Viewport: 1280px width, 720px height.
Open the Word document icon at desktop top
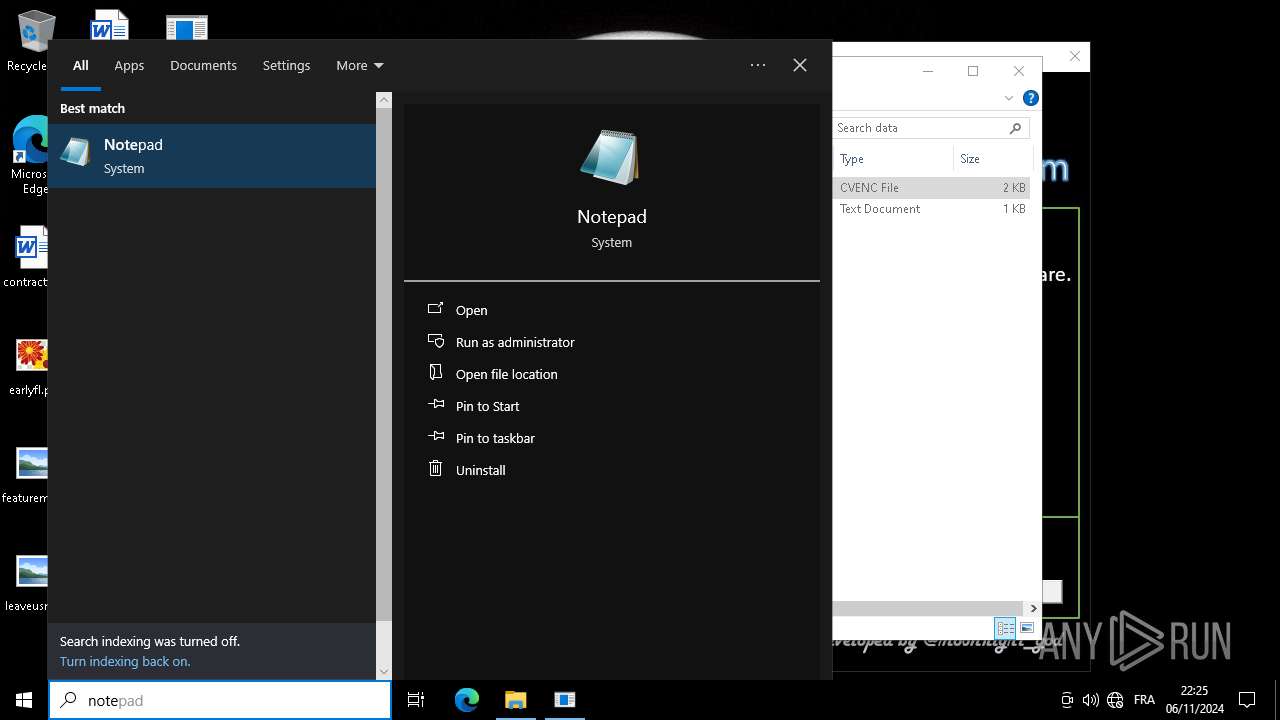[x=110, y=25]
